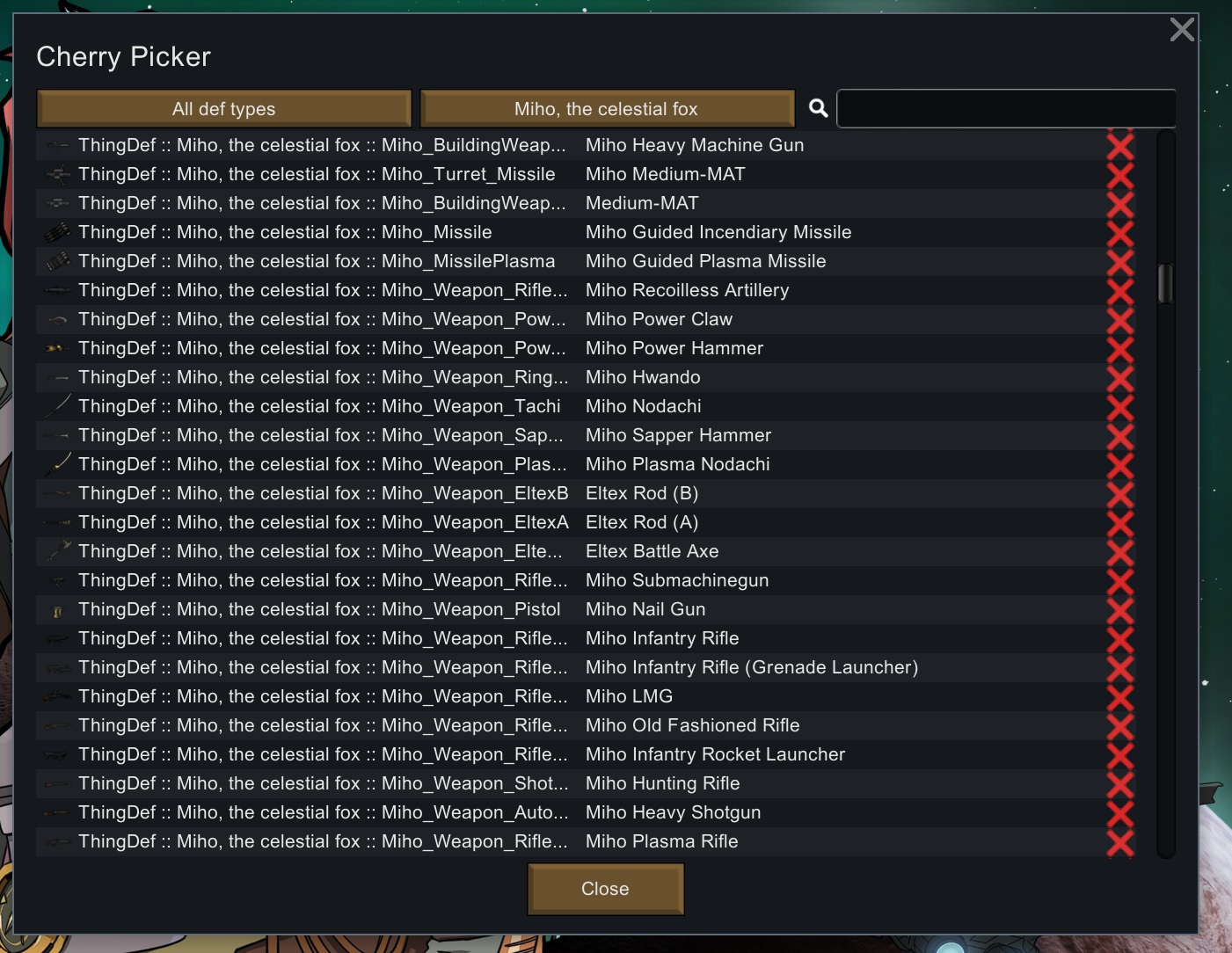This screenshot has height=953, width=1232.
Task: Click red X for Miho Hunting Rifle
Action: pos(1119,783)
